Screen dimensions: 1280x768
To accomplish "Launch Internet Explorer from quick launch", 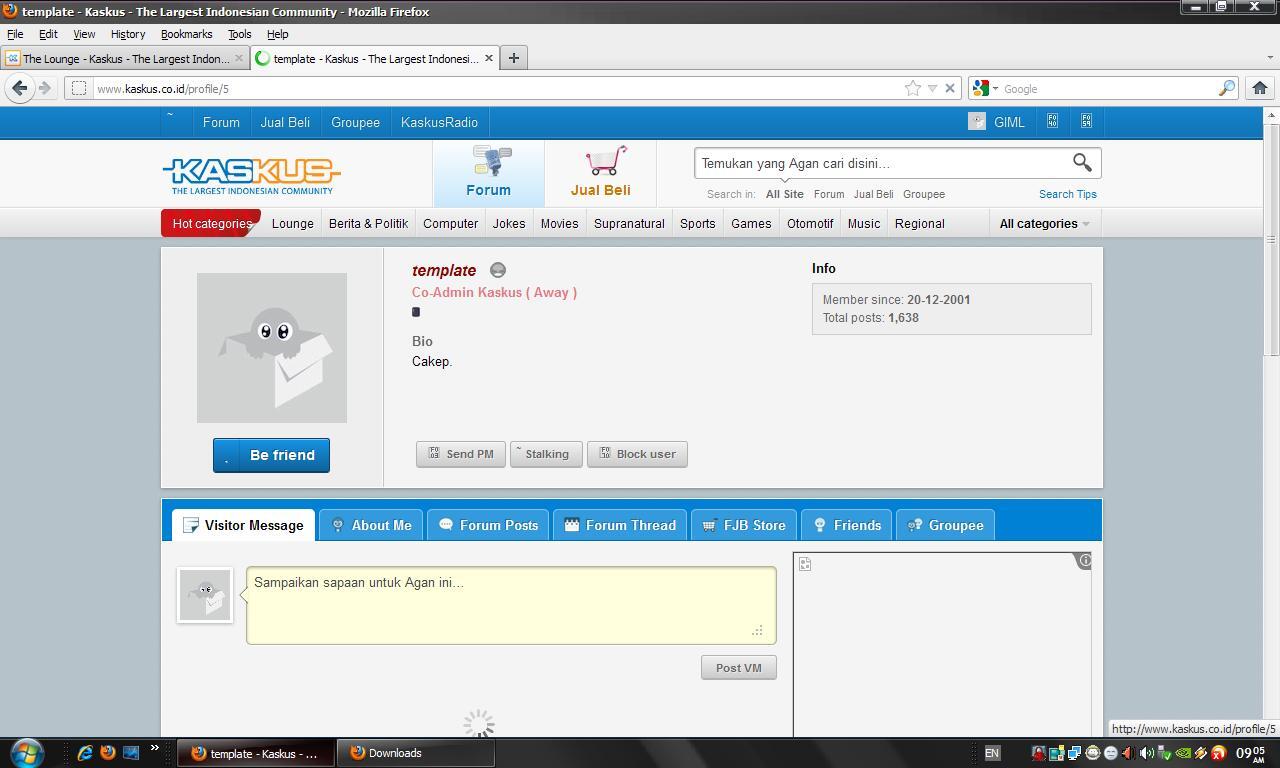I will click(85, 752).
